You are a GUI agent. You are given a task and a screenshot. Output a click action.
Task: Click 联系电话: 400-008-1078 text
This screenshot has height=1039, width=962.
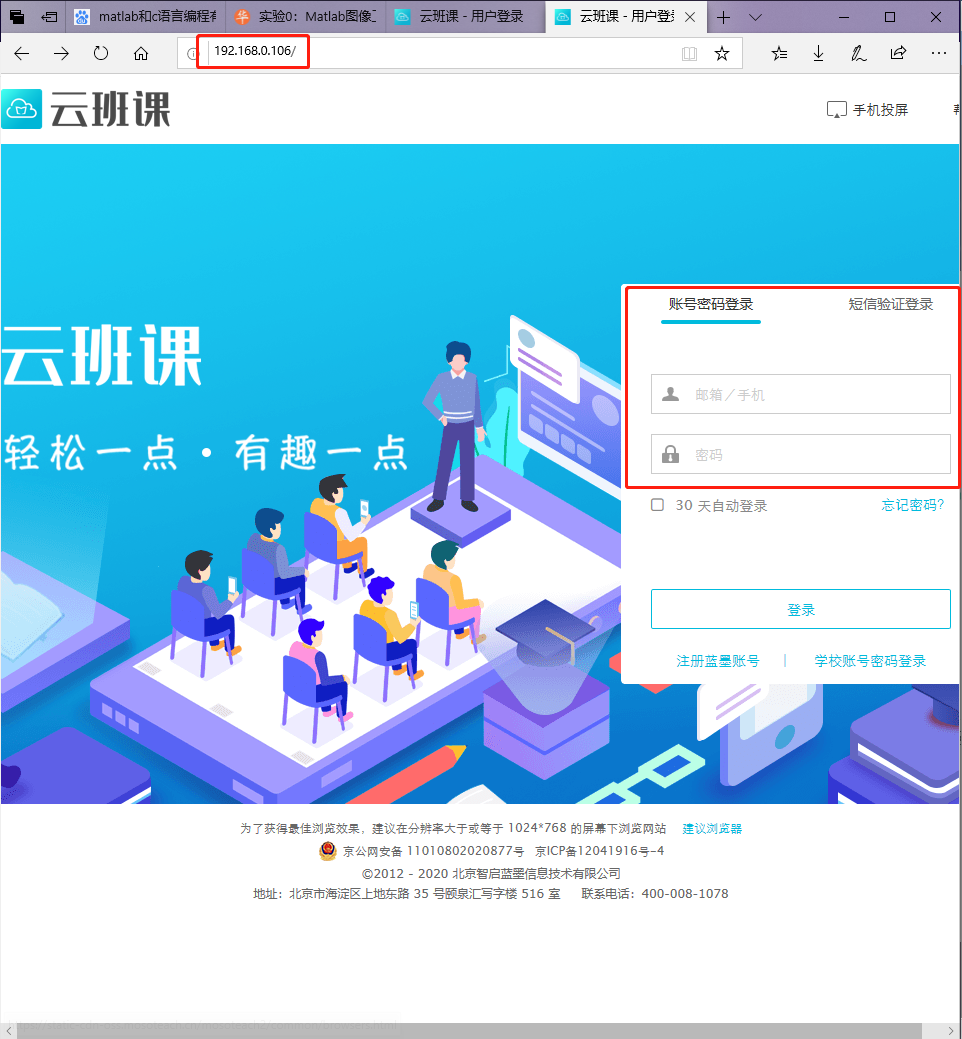(x=655, y=893)
